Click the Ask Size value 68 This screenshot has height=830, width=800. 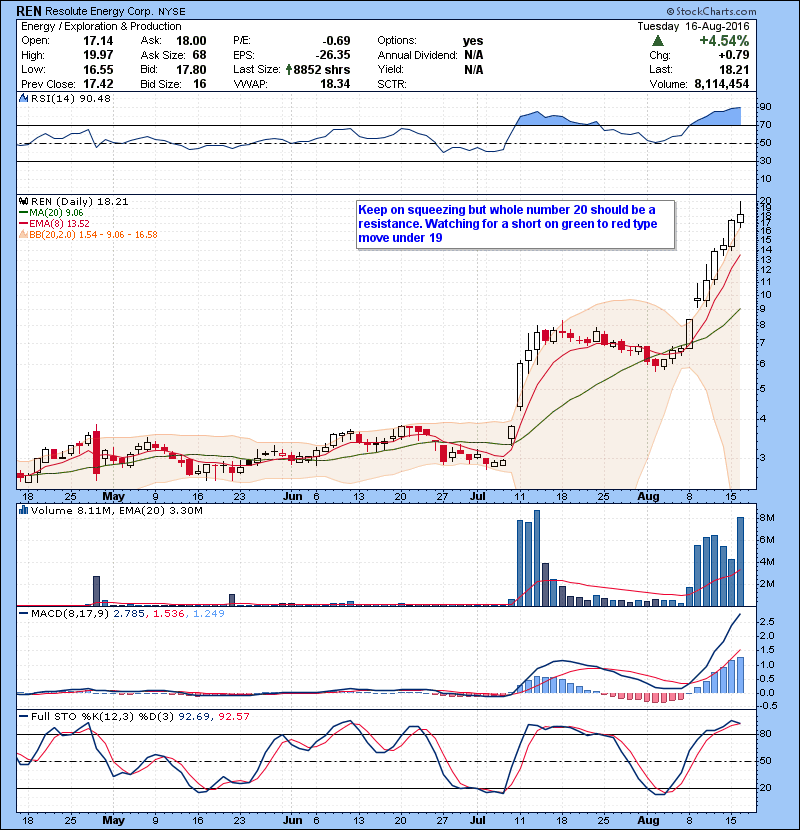click(200, 55)
